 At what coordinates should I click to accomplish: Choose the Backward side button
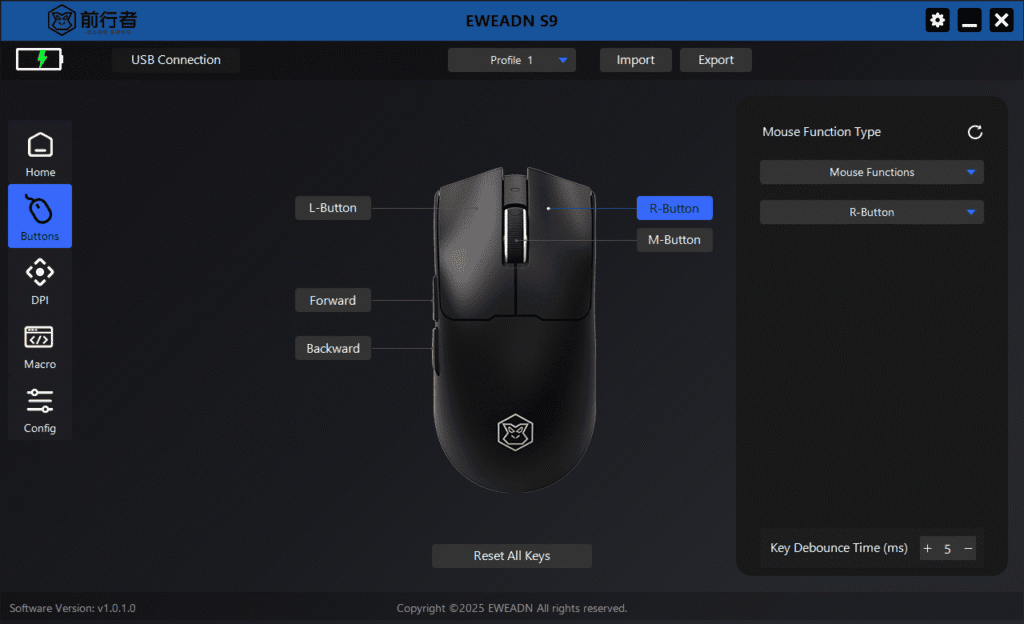[x=333, y=349]
